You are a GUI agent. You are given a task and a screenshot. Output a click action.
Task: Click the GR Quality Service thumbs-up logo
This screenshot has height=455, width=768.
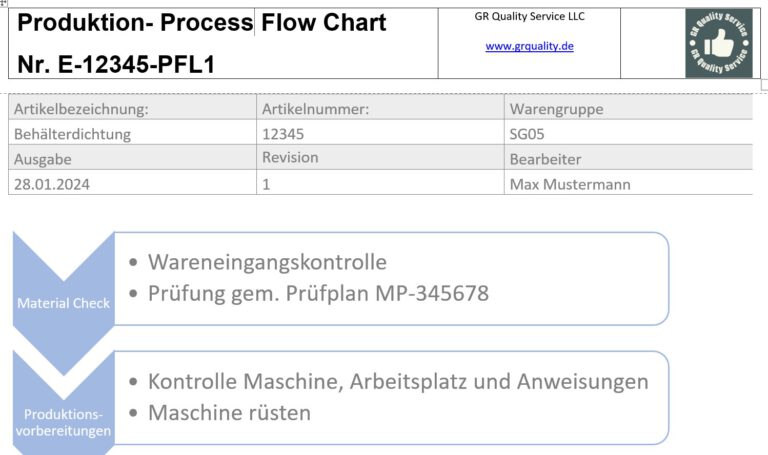[719, 43]
